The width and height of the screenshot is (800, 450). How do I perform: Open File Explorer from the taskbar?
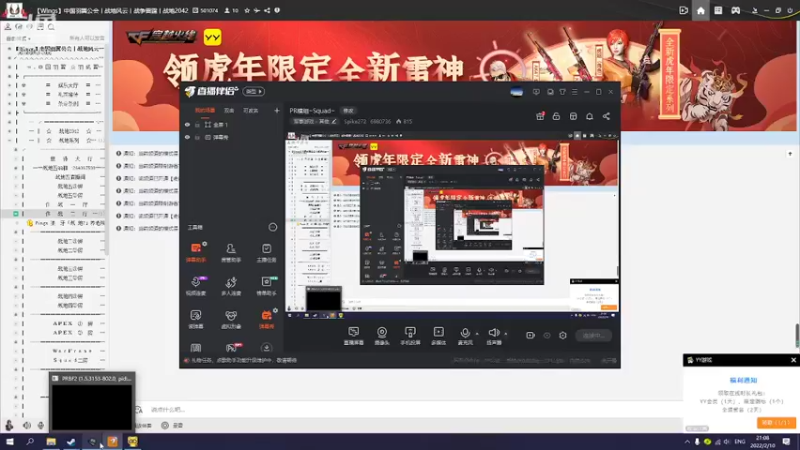tap(51, 441)
